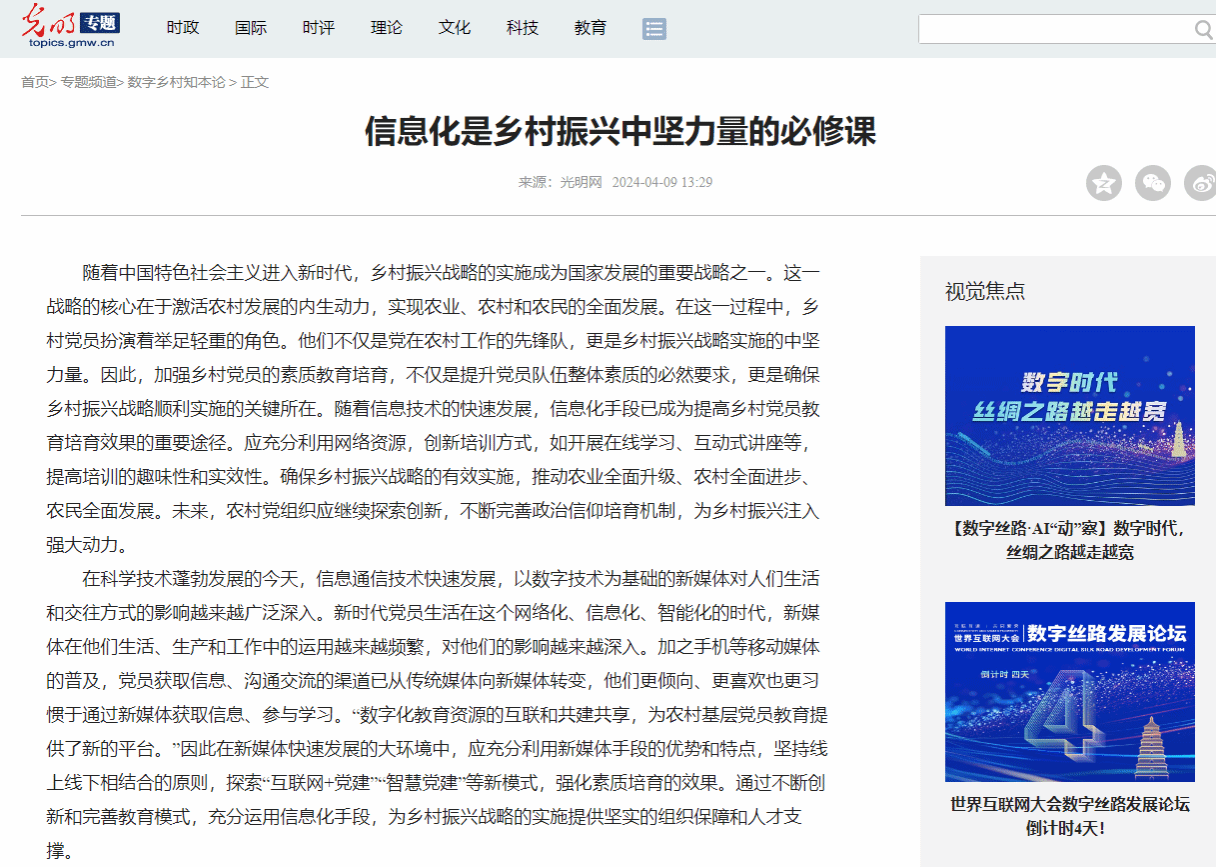Open the more channels list icon

[654, 28]
